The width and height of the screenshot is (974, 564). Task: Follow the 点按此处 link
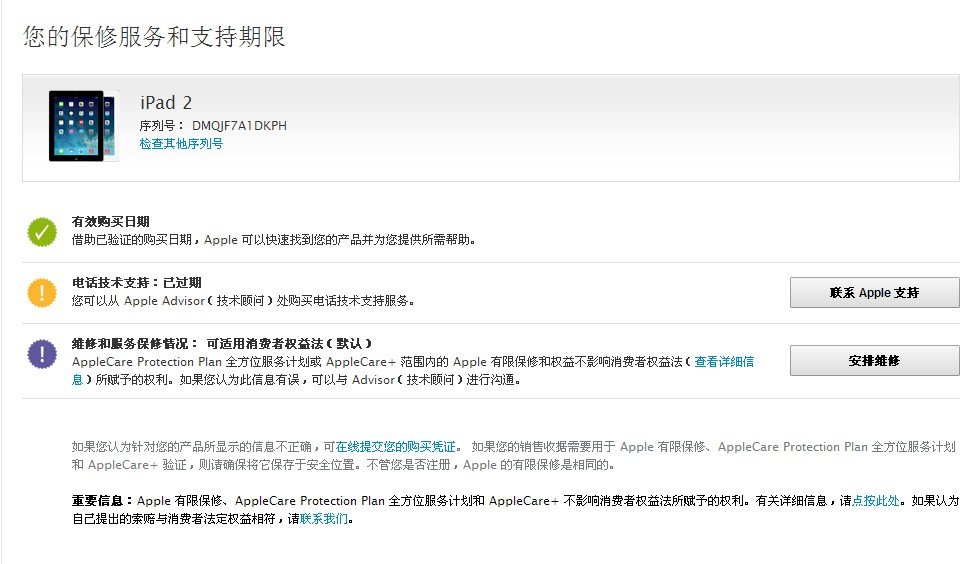875,501
